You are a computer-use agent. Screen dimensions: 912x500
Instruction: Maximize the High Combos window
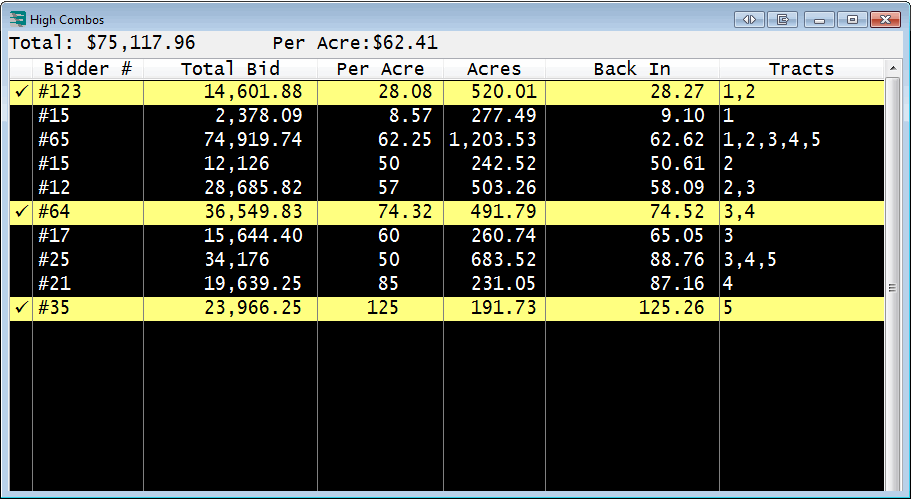pyautogui.click(x=851, y=19)
